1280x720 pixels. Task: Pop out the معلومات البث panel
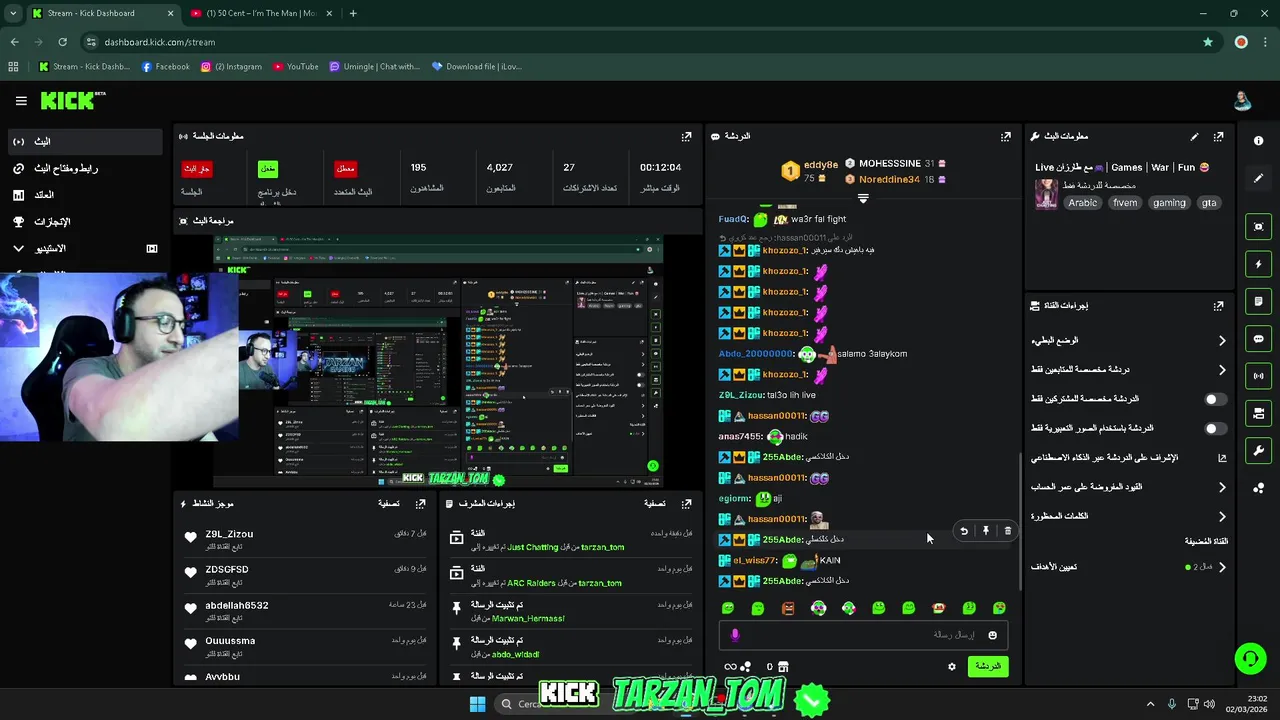(1218, 136)
